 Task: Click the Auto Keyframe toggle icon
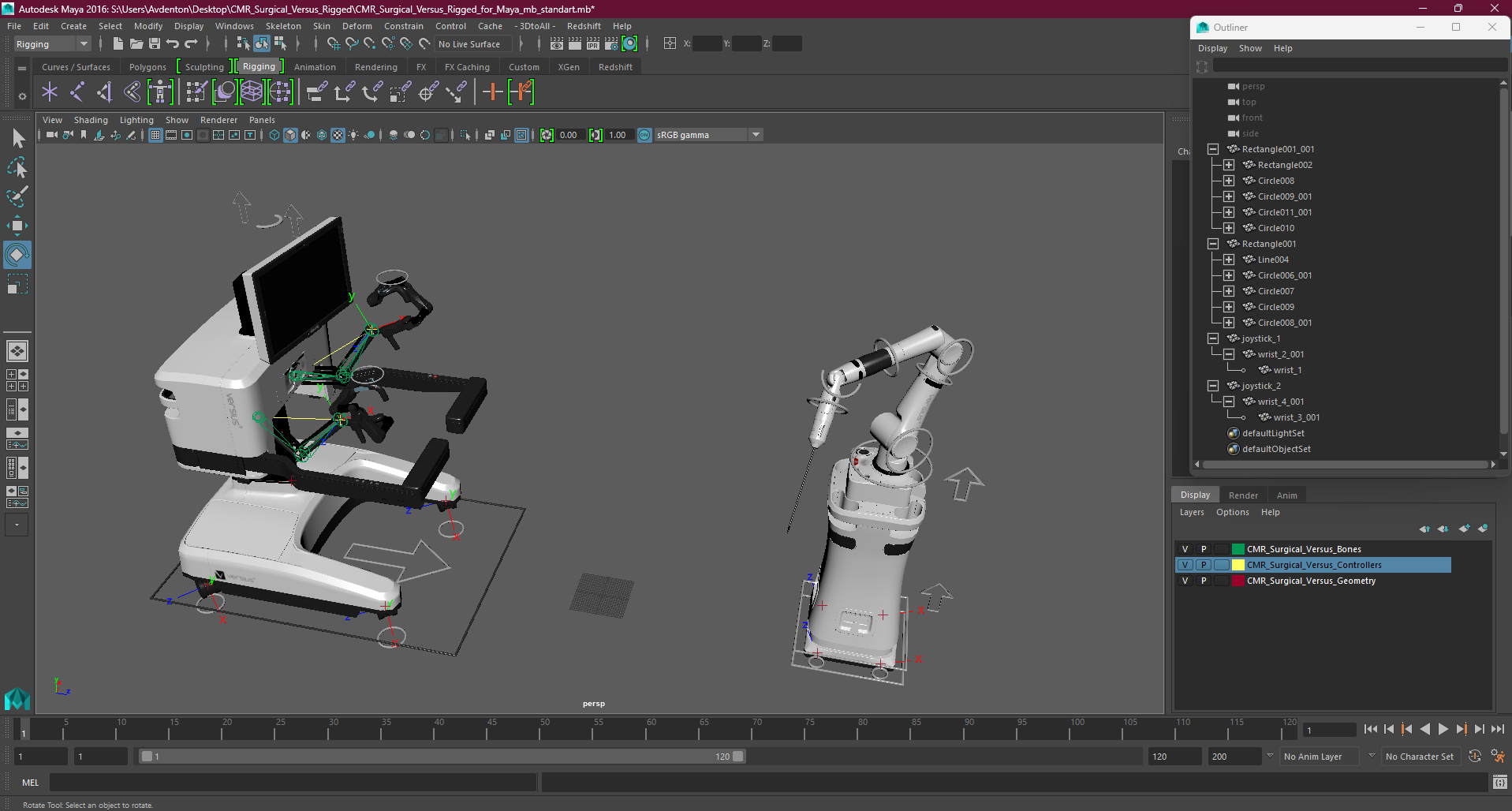coord(1474,756)
